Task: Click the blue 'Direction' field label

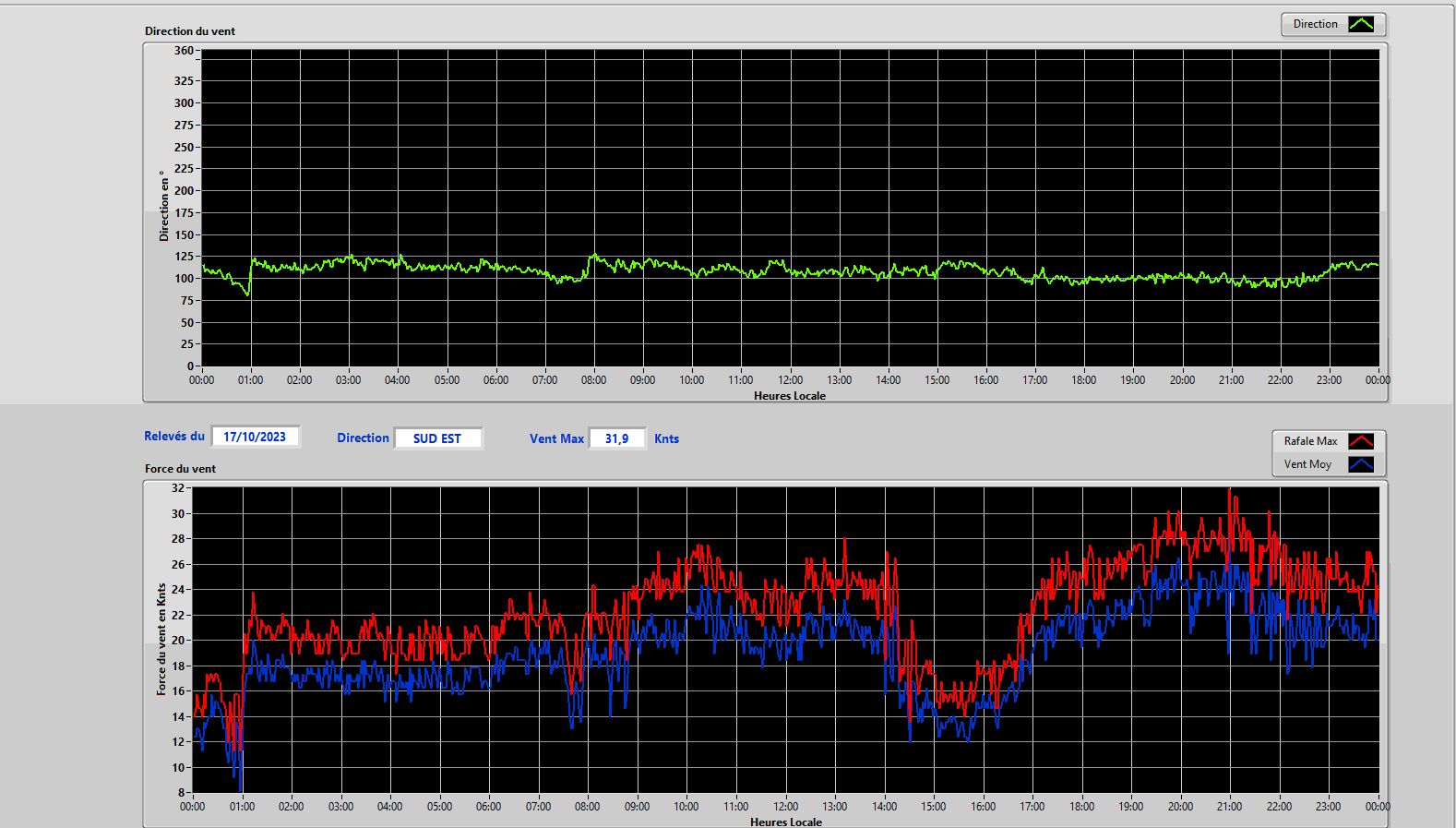Action: coord(363,438)
